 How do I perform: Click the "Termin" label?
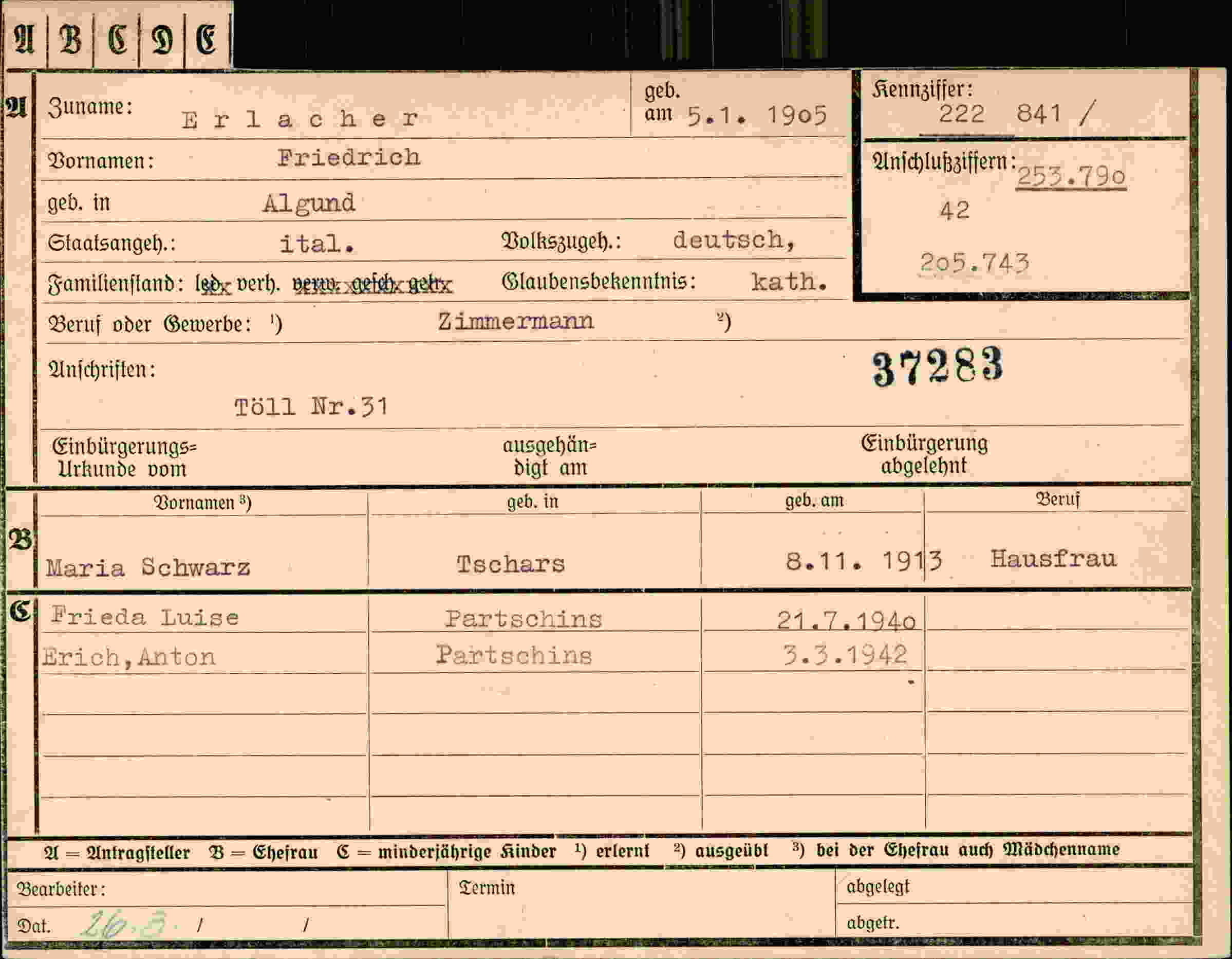point(487,888)
